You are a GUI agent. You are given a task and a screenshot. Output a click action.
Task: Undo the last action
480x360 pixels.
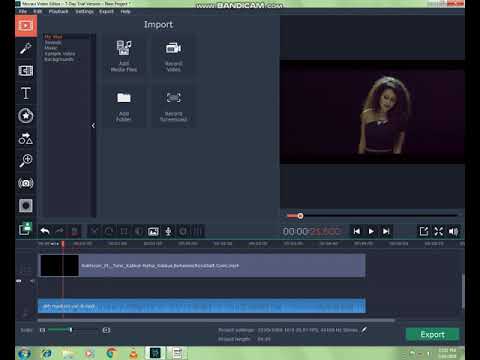pos(45,231)
